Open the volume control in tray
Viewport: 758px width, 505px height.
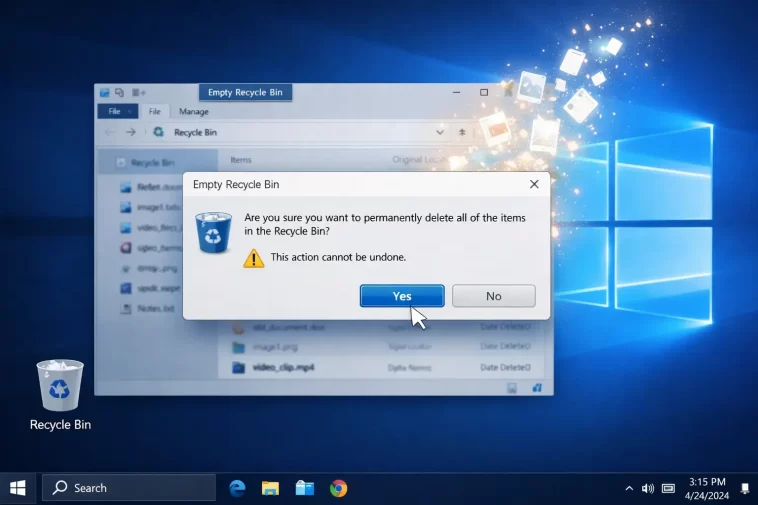[x=648, y=489]
